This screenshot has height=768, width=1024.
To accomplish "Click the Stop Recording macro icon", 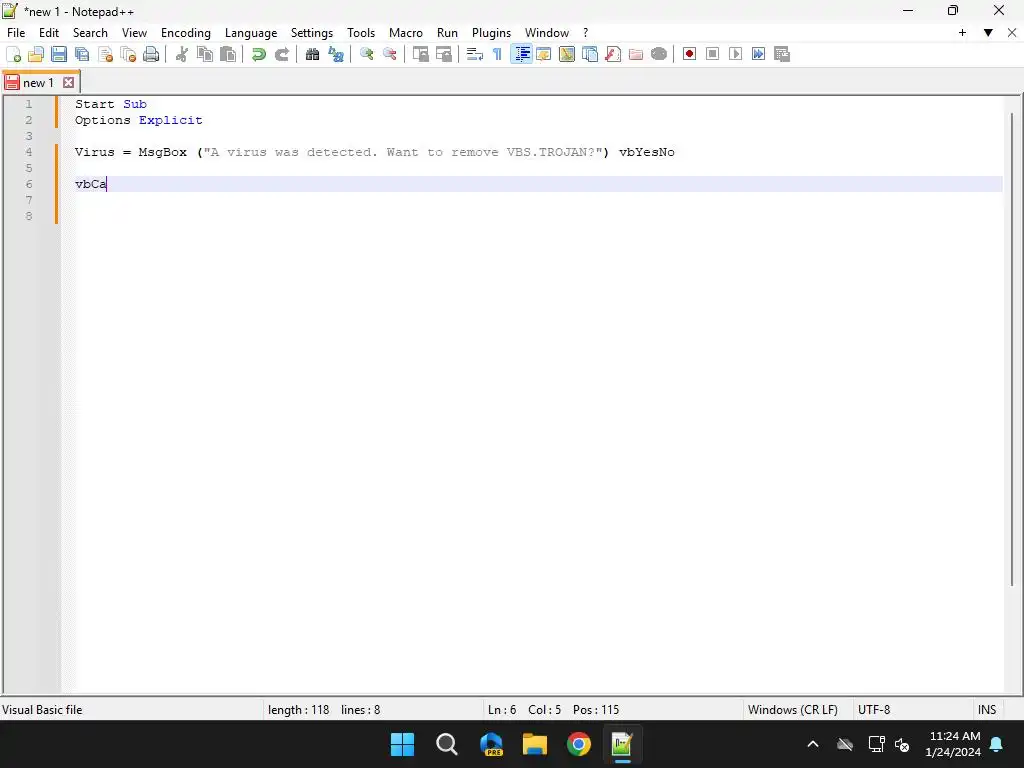I will pyautogui.click(x=712, y=54).
